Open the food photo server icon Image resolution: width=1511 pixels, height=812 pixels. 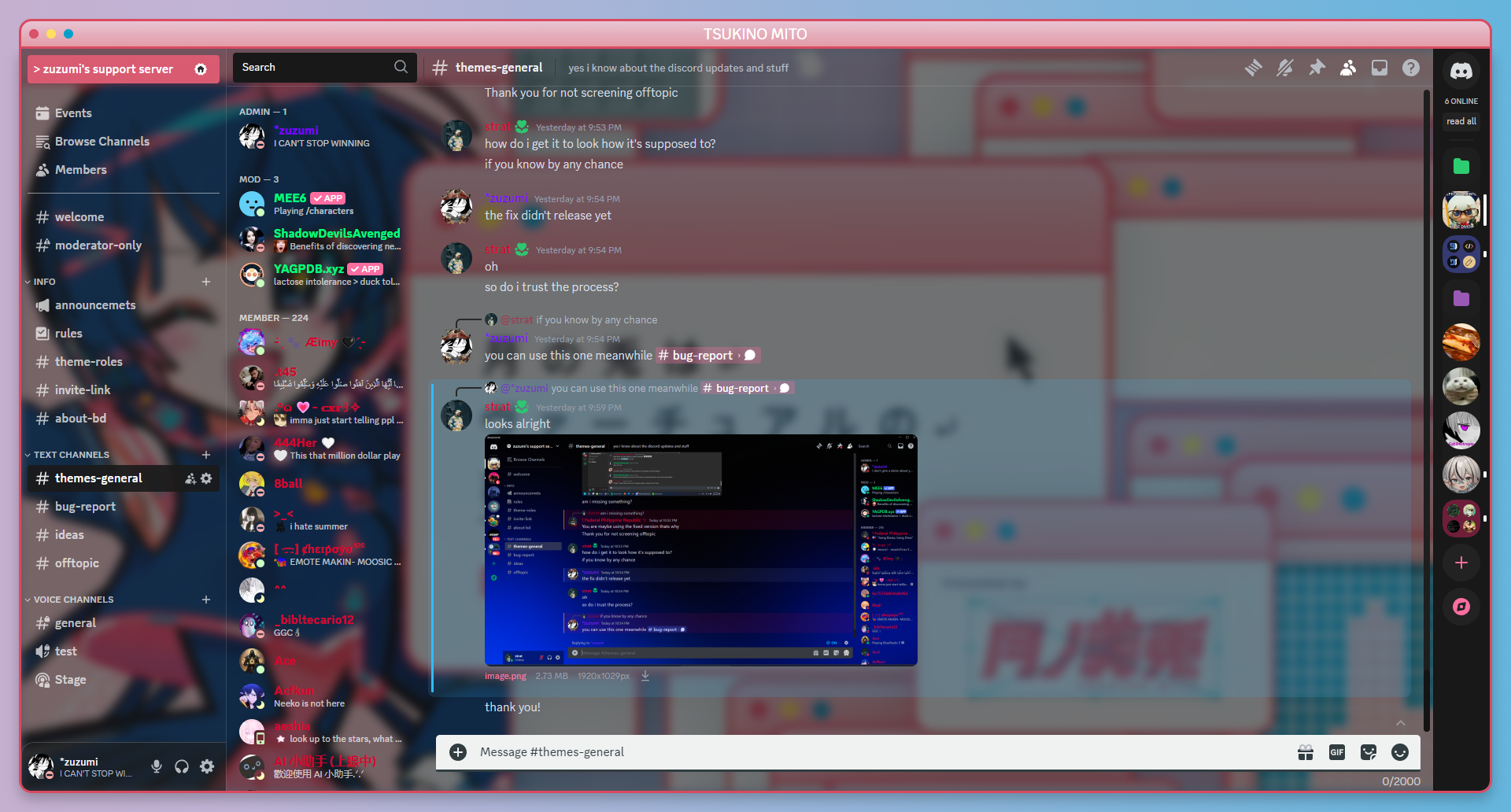(1461, 342)
